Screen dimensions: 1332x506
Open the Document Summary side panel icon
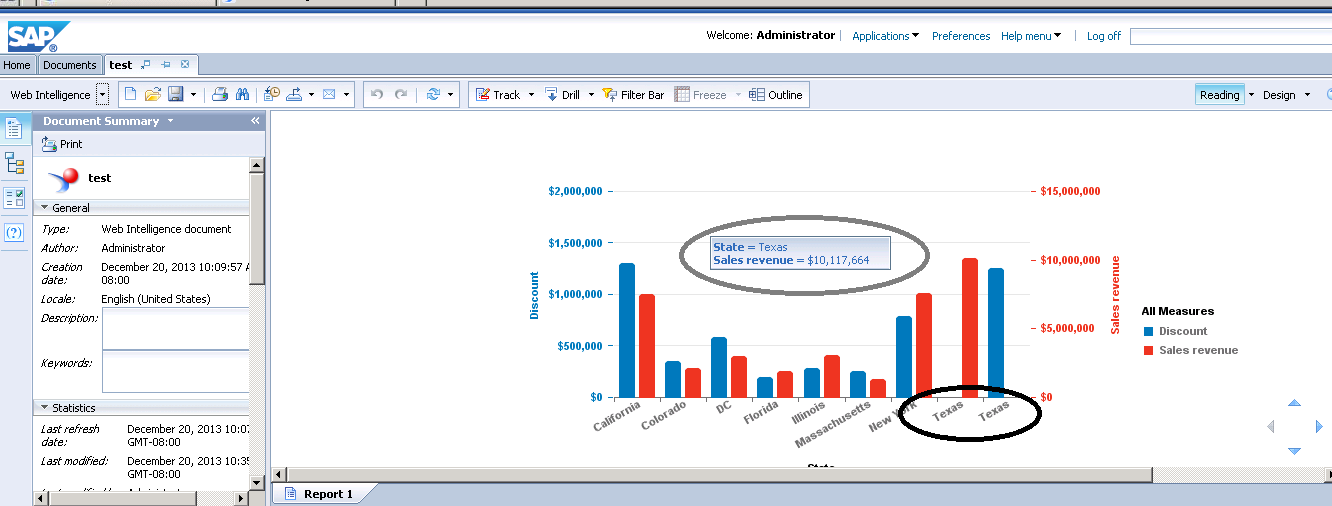[14, 128]
